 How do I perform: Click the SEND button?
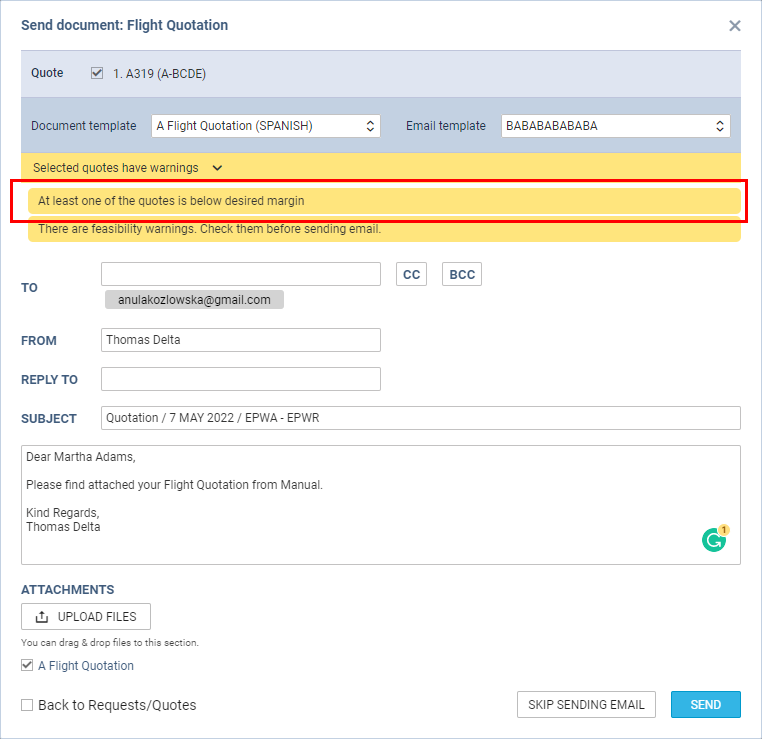tap(706, 705)
